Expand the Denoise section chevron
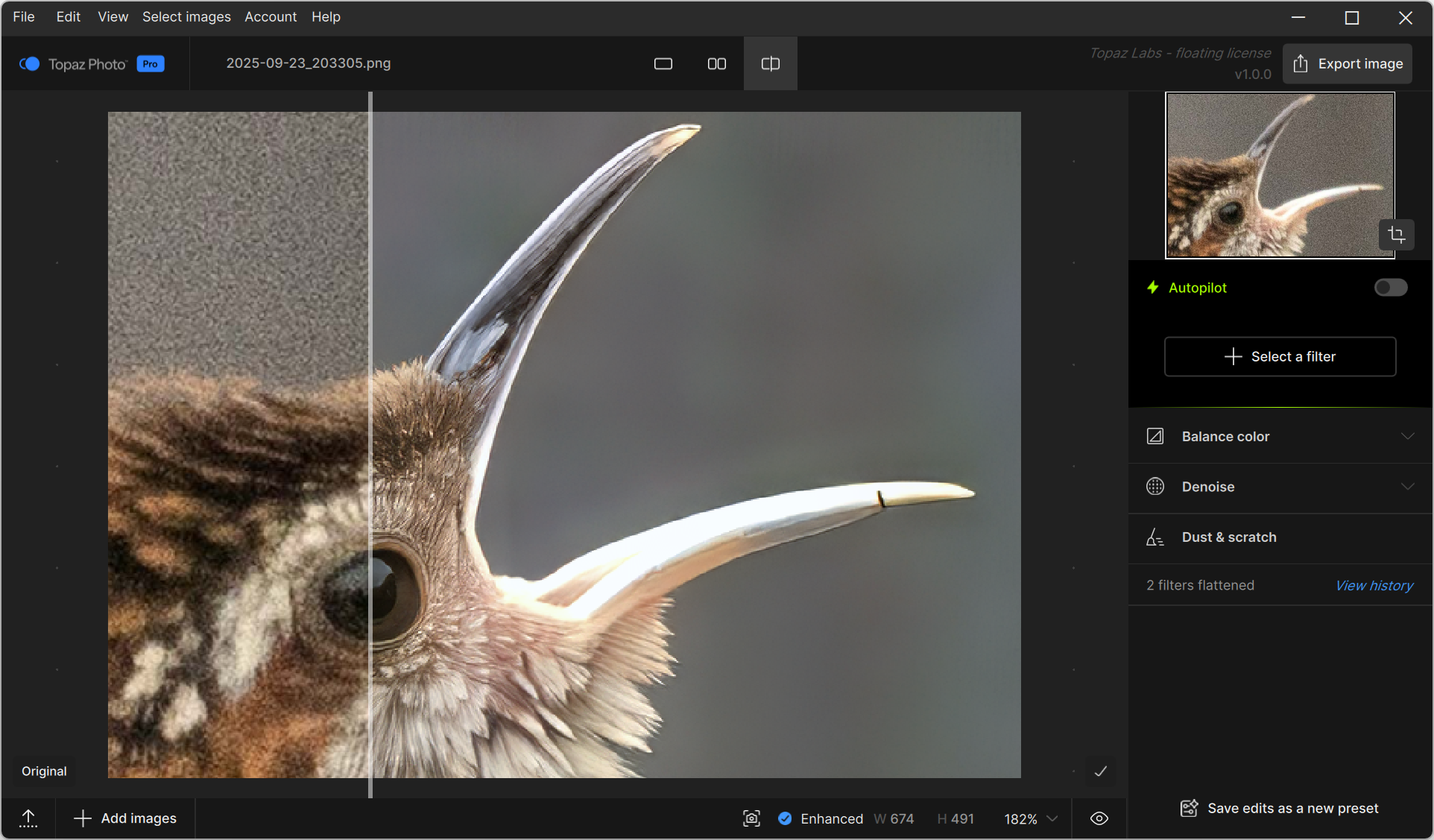Screen dimensions: 1434x840 [1407, 487]
